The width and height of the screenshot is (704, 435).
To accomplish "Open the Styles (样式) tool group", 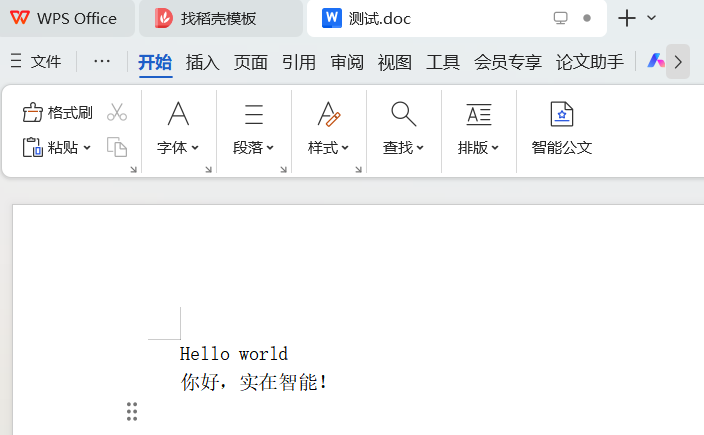I will click(329, 129).
